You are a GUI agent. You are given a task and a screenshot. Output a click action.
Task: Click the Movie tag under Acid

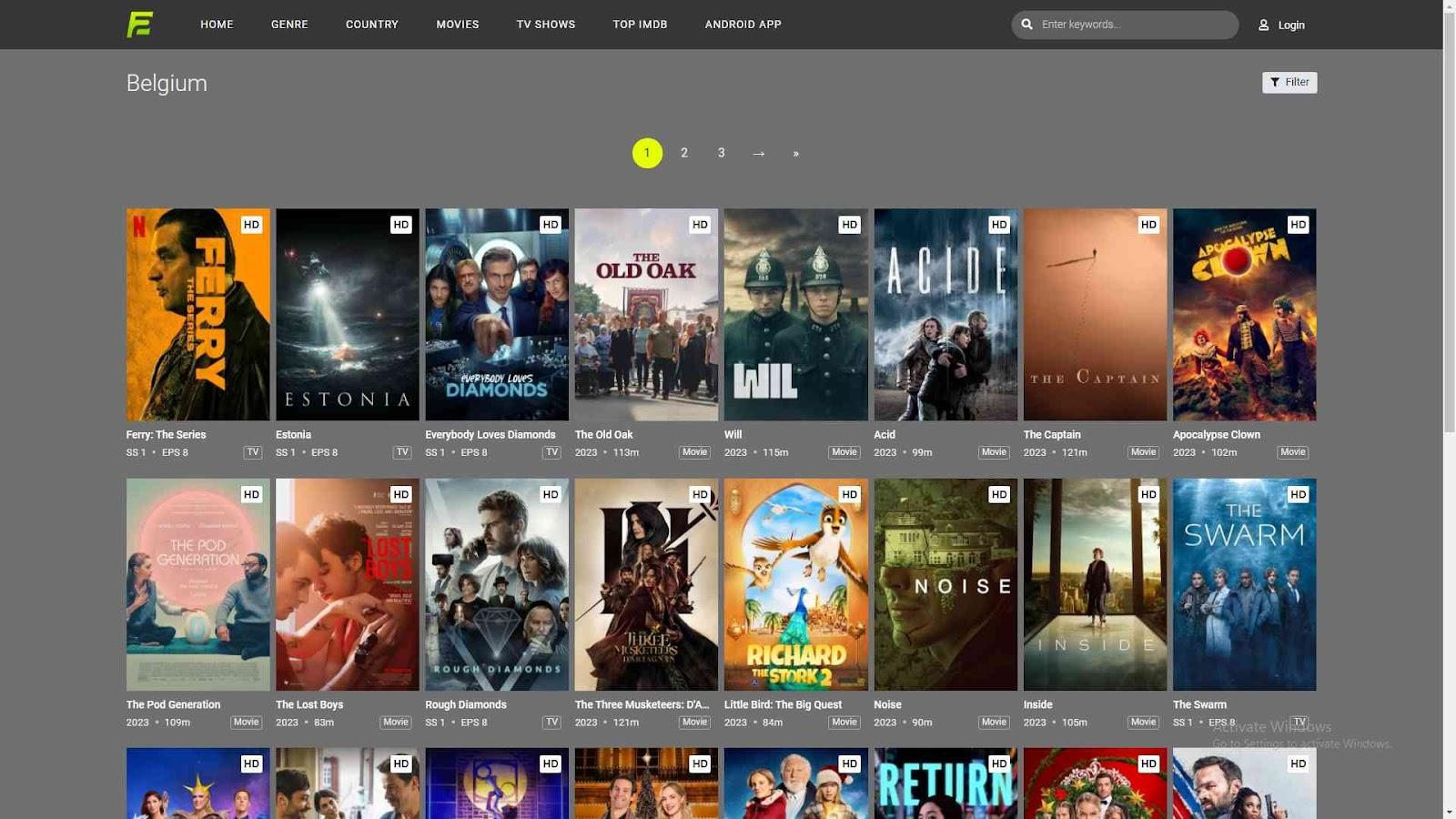[994, 452]
